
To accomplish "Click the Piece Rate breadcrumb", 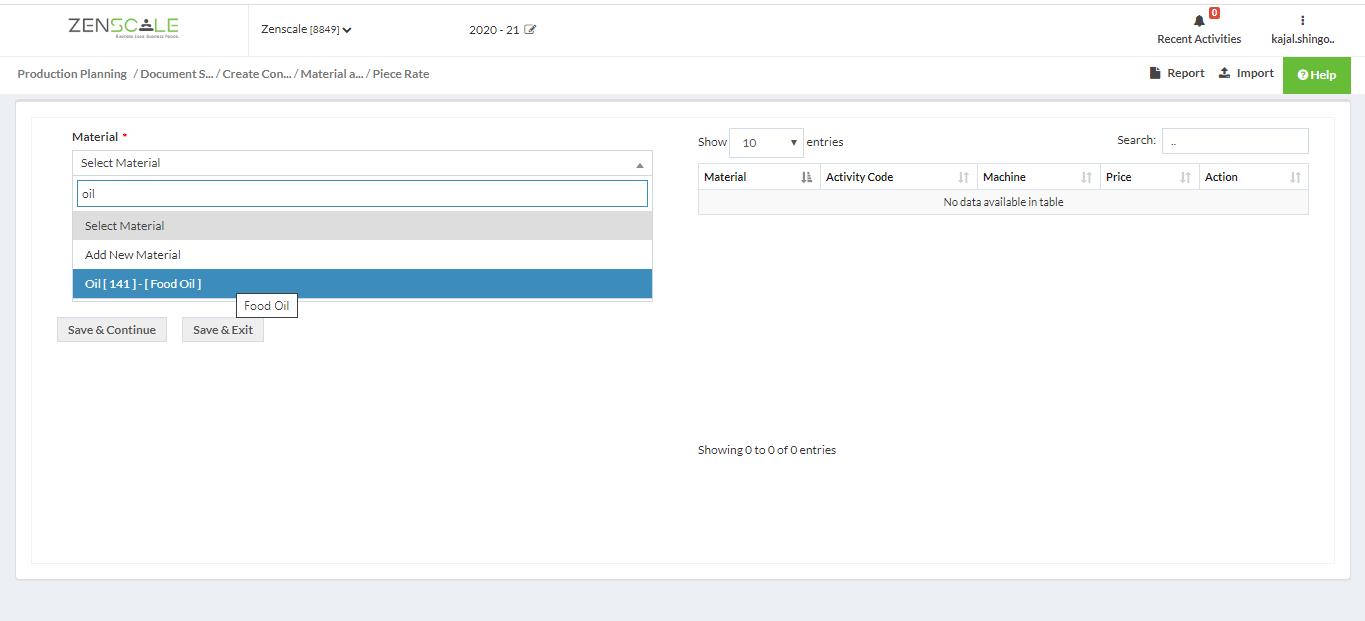I will click(401, 74).
